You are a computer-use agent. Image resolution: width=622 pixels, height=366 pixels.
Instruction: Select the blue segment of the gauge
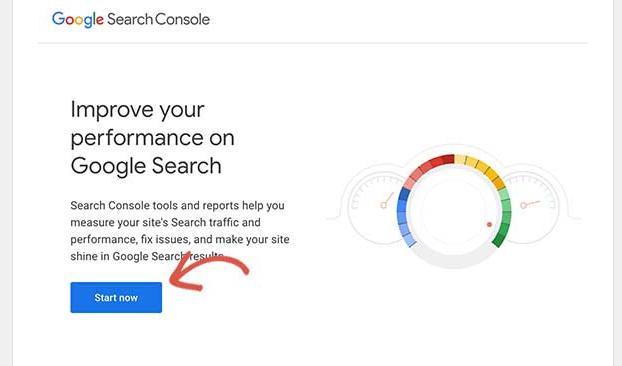tap(406, 217)
